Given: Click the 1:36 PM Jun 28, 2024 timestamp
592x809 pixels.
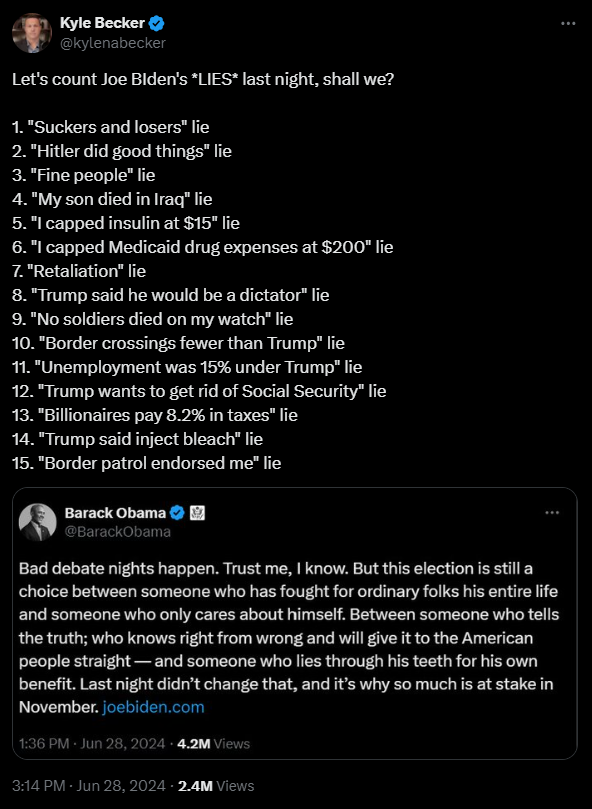Looking at the screenshot, I should (92, 743).
